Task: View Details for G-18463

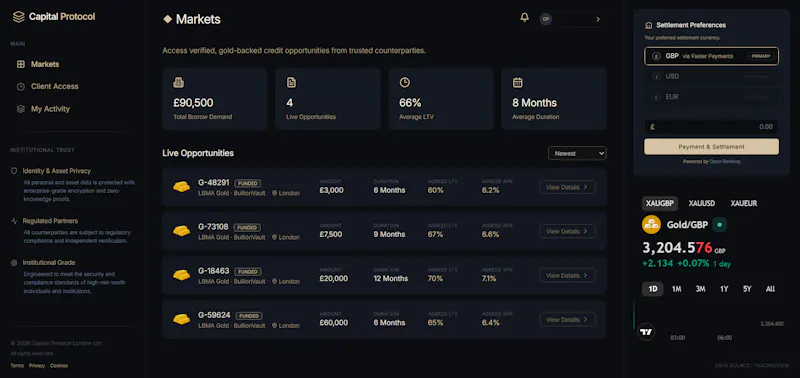Action: pyautogui.click(x=567, y=275)
